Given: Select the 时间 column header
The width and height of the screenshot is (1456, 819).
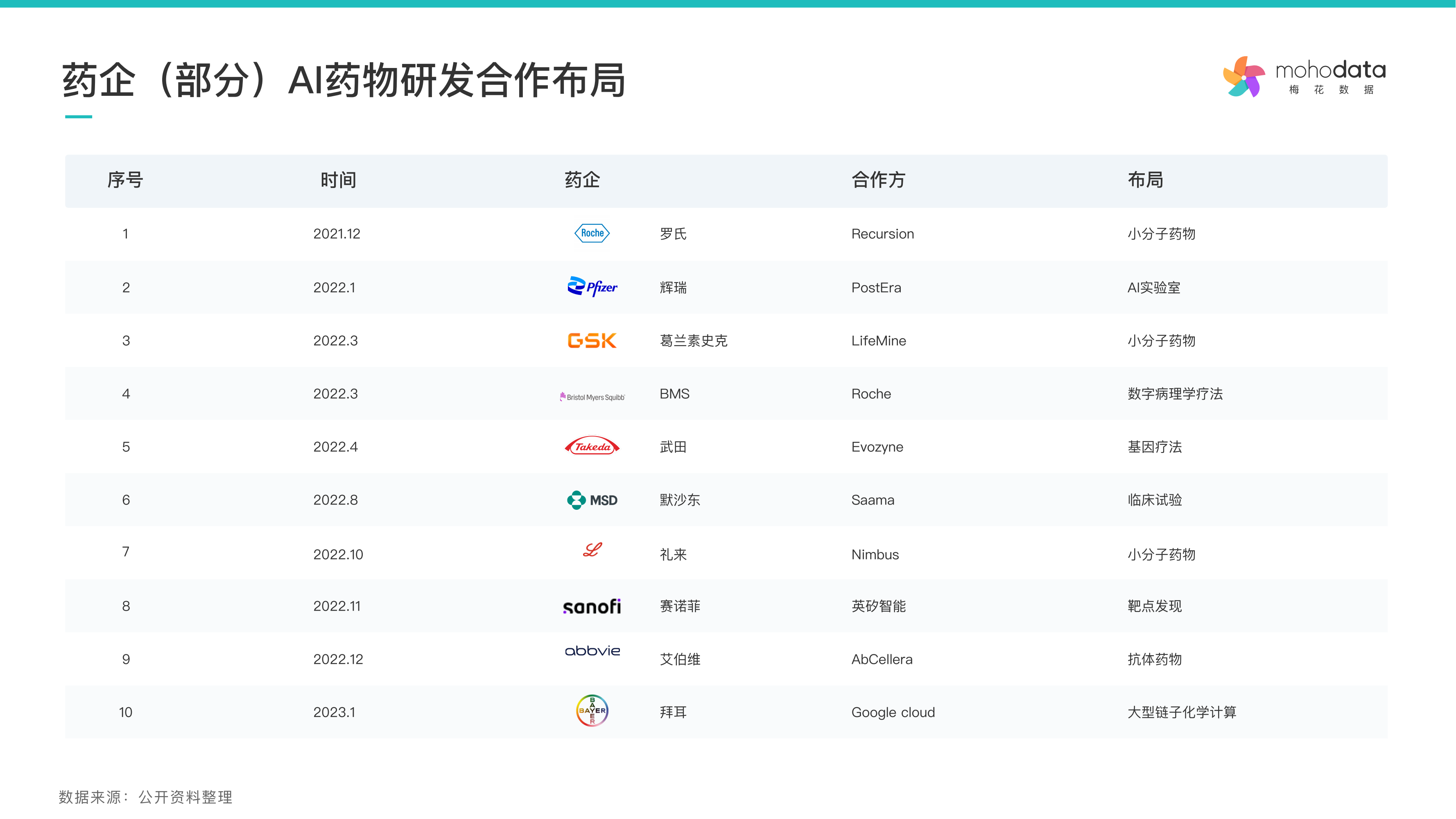Looking at the screenshot, I should coord(338,180).
